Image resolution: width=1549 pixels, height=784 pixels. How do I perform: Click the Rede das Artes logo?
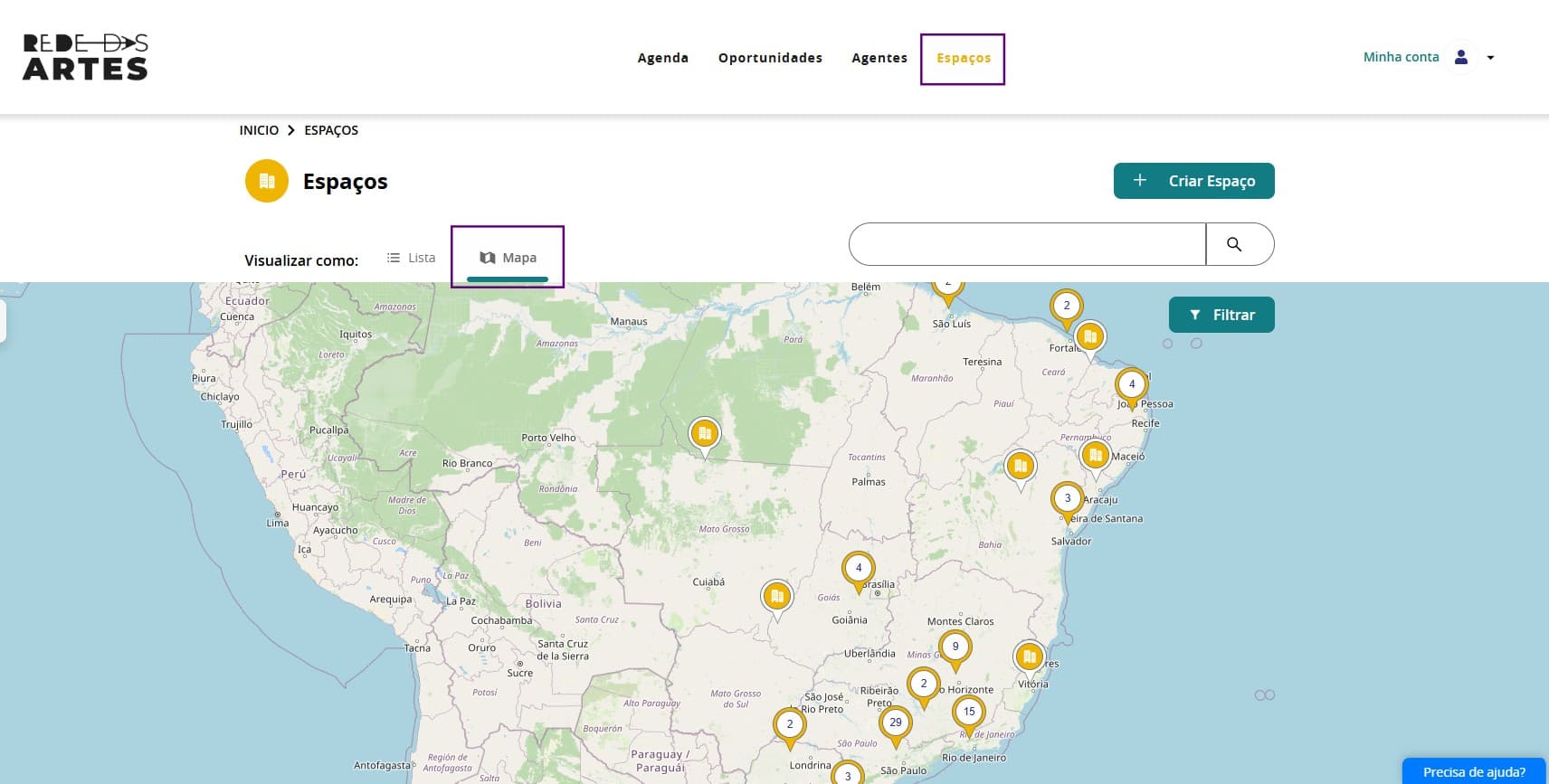tap(85, 57)
